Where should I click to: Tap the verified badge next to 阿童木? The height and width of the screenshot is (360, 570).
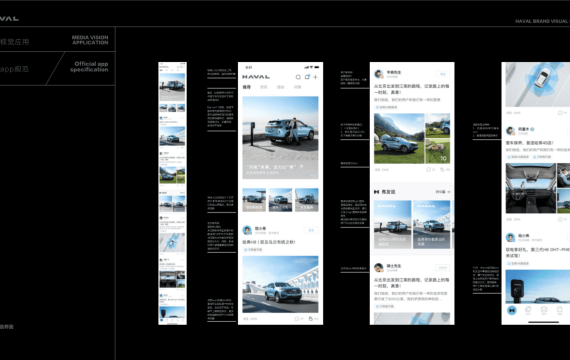pyautogui.click(x=532, y=129)
